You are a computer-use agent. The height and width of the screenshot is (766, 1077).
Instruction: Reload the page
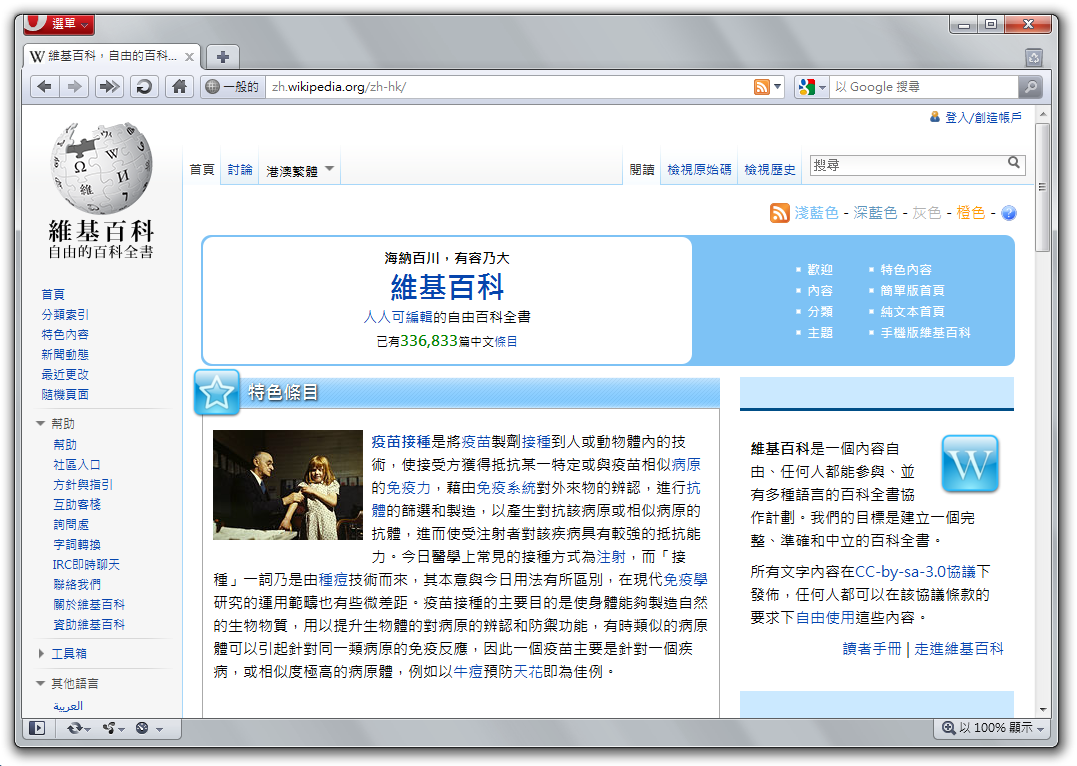point(144,87)
